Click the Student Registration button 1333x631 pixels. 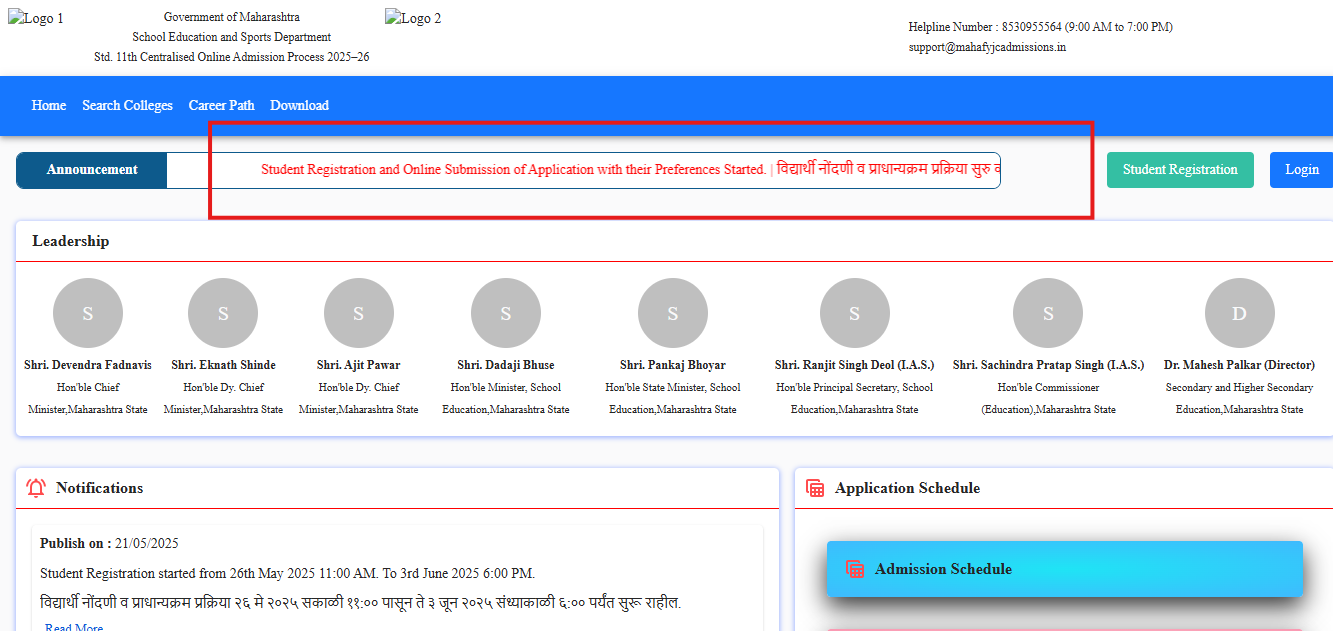(x=1180, y=170)
